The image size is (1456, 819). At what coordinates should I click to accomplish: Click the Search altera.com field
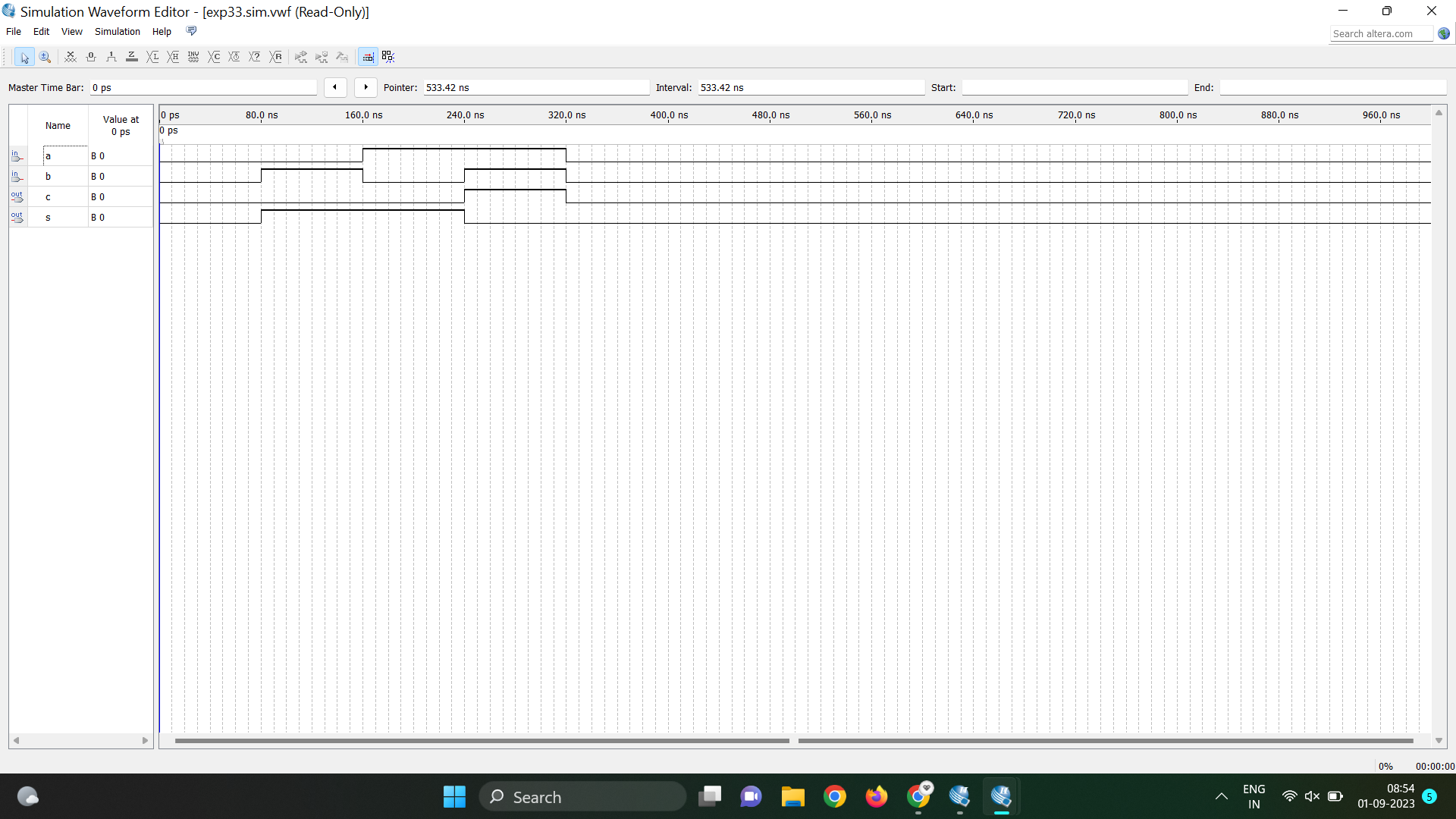pos(1380,33)
